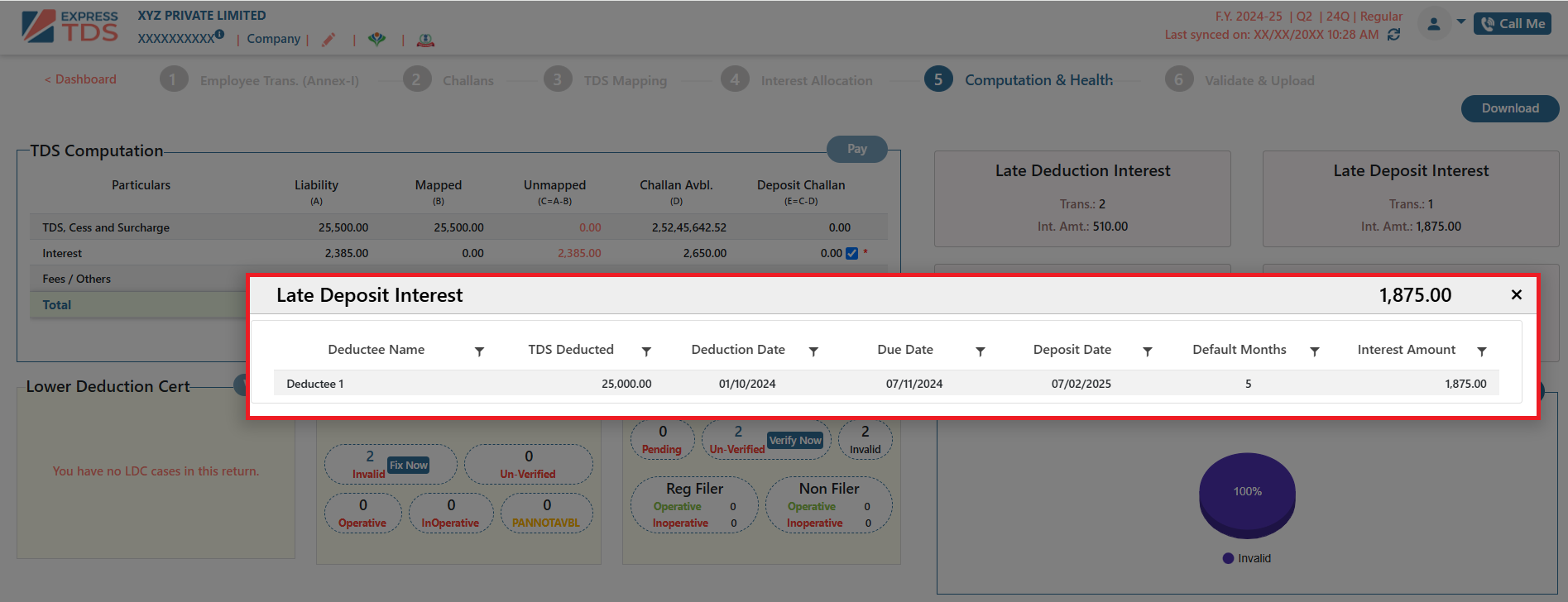1568x602 pixels.
Task: Filter the Deductee Name column
Action: (479, 351)
